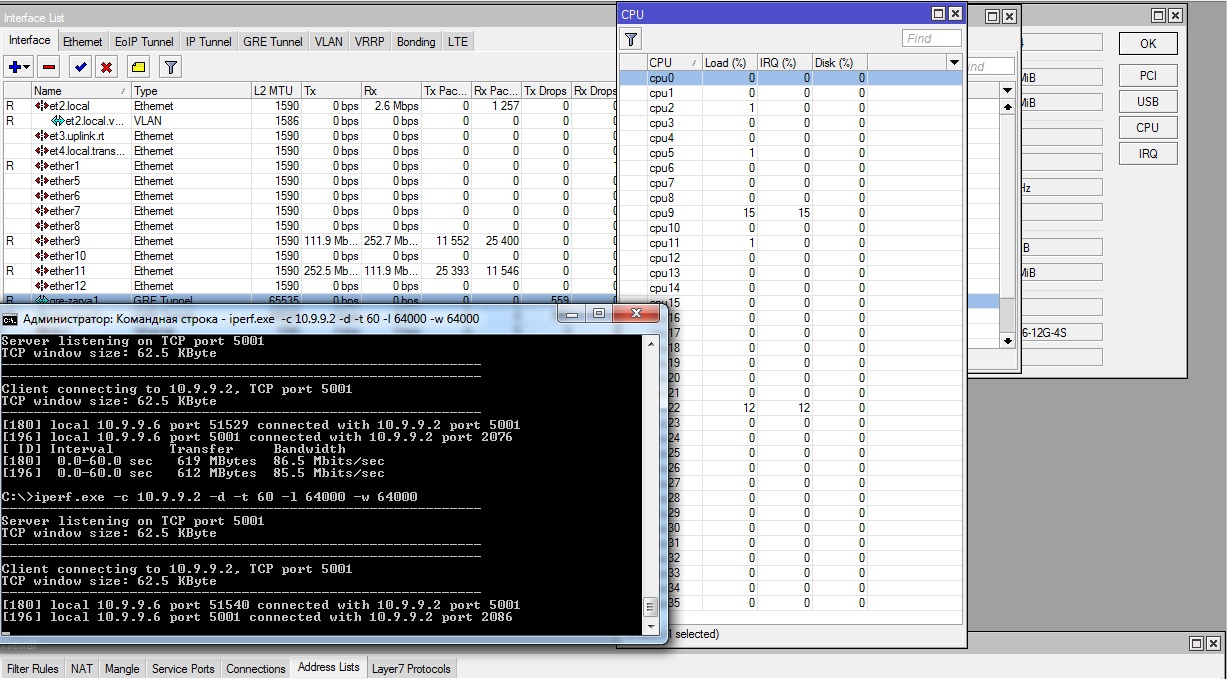Click the blue plus Add interface button
1227x679 pixels.
(14, 67)
